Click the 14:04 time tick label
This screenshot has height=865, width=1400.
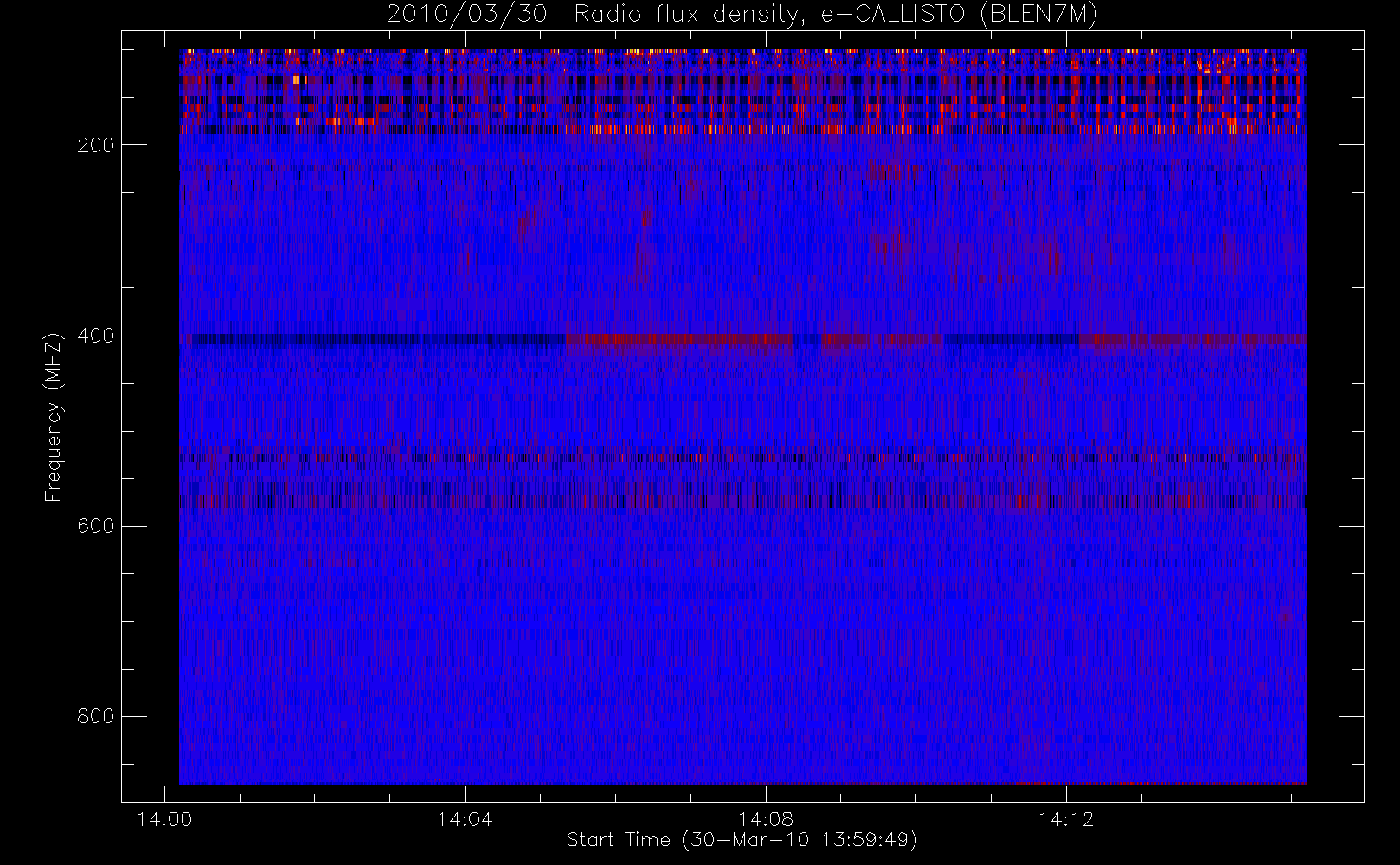click(465, 819)
